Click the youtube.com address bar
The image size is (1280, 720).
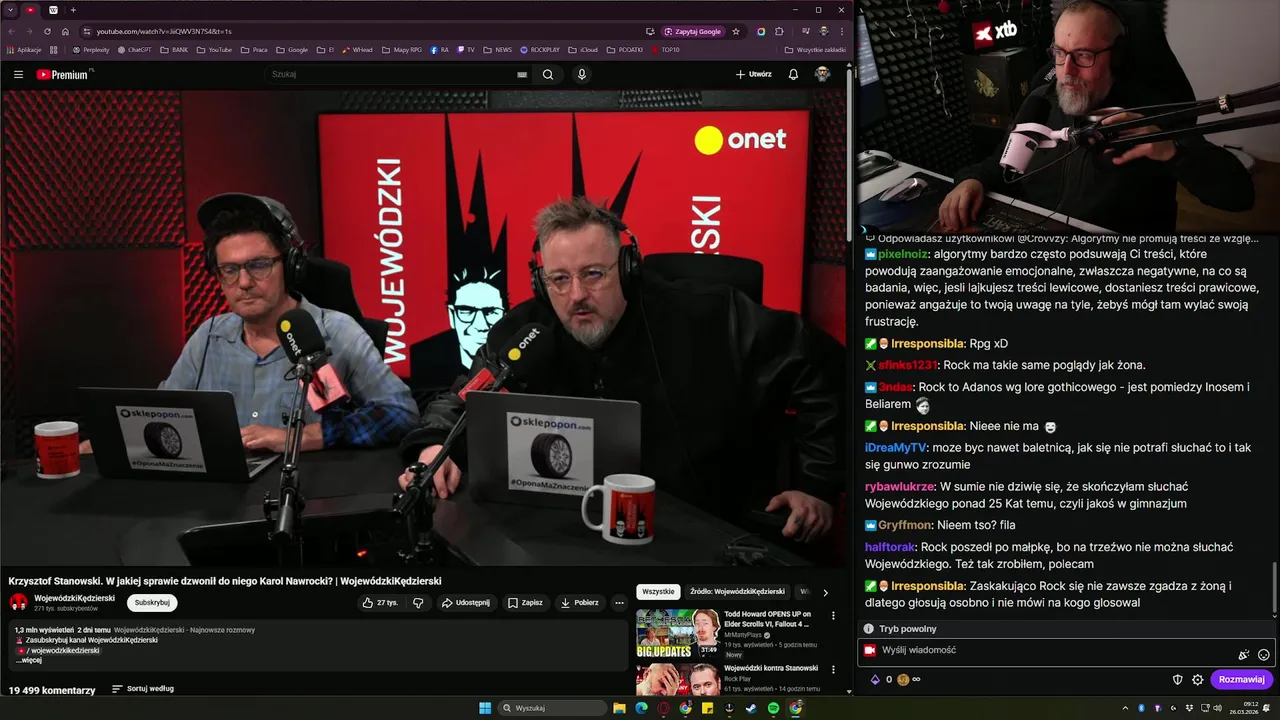[x=360, y=31]
